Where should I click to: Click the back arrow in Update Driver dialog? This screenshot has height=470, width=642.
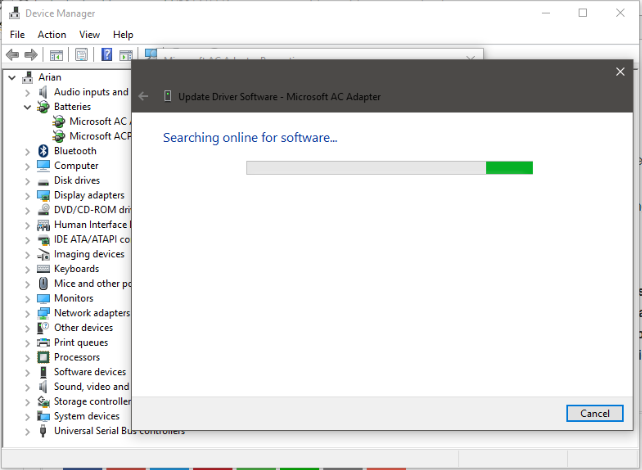click(x=143, y=96)
